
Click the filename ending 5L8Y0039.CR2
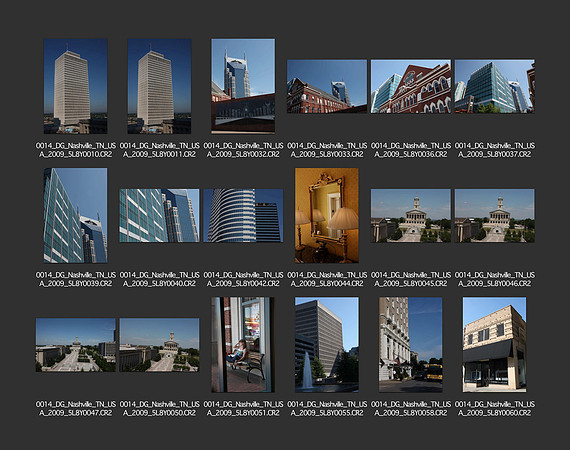coord(76,279)
